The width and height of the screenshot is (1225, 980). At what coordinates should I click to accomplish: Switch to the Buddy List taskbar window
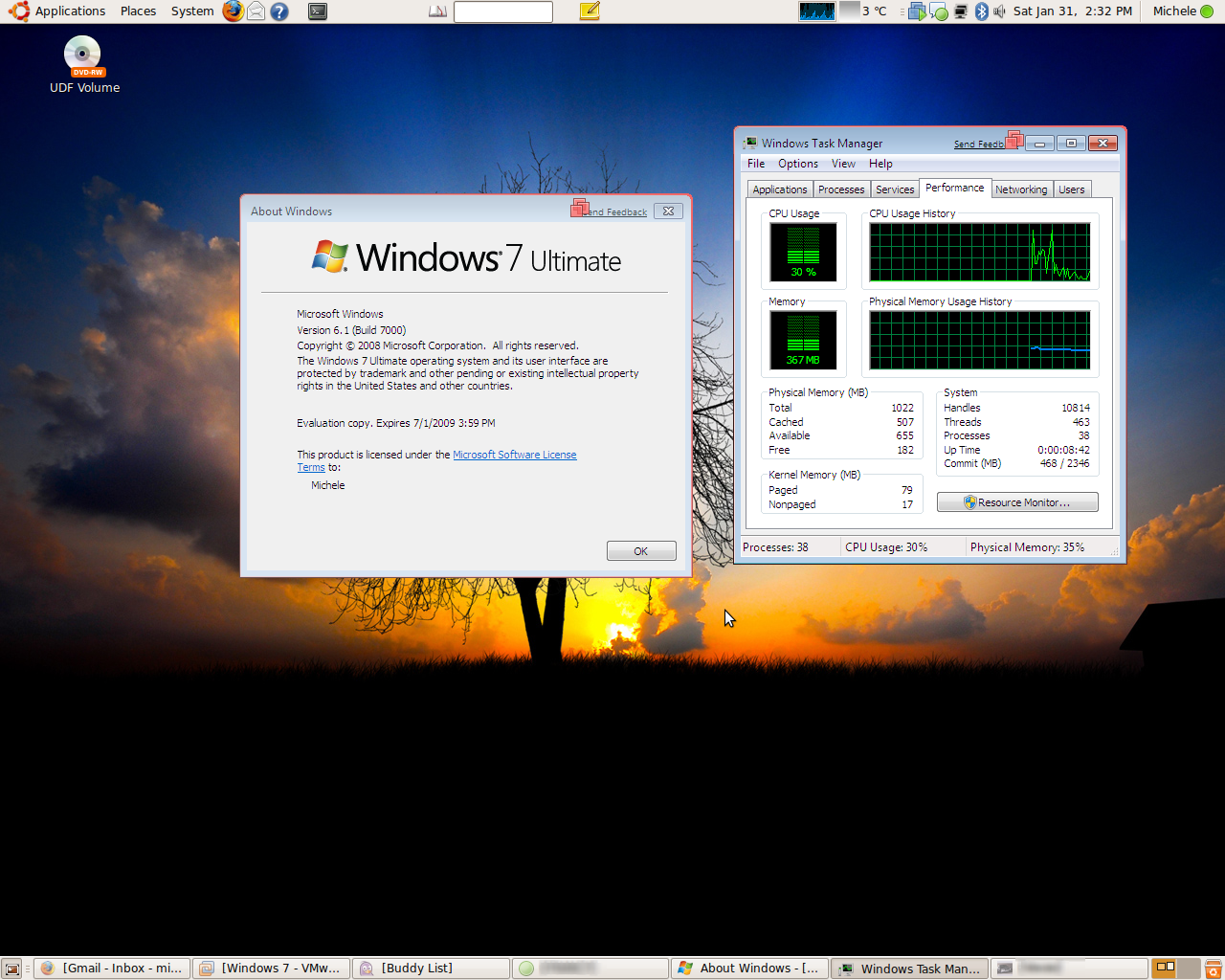click(431, 969)
